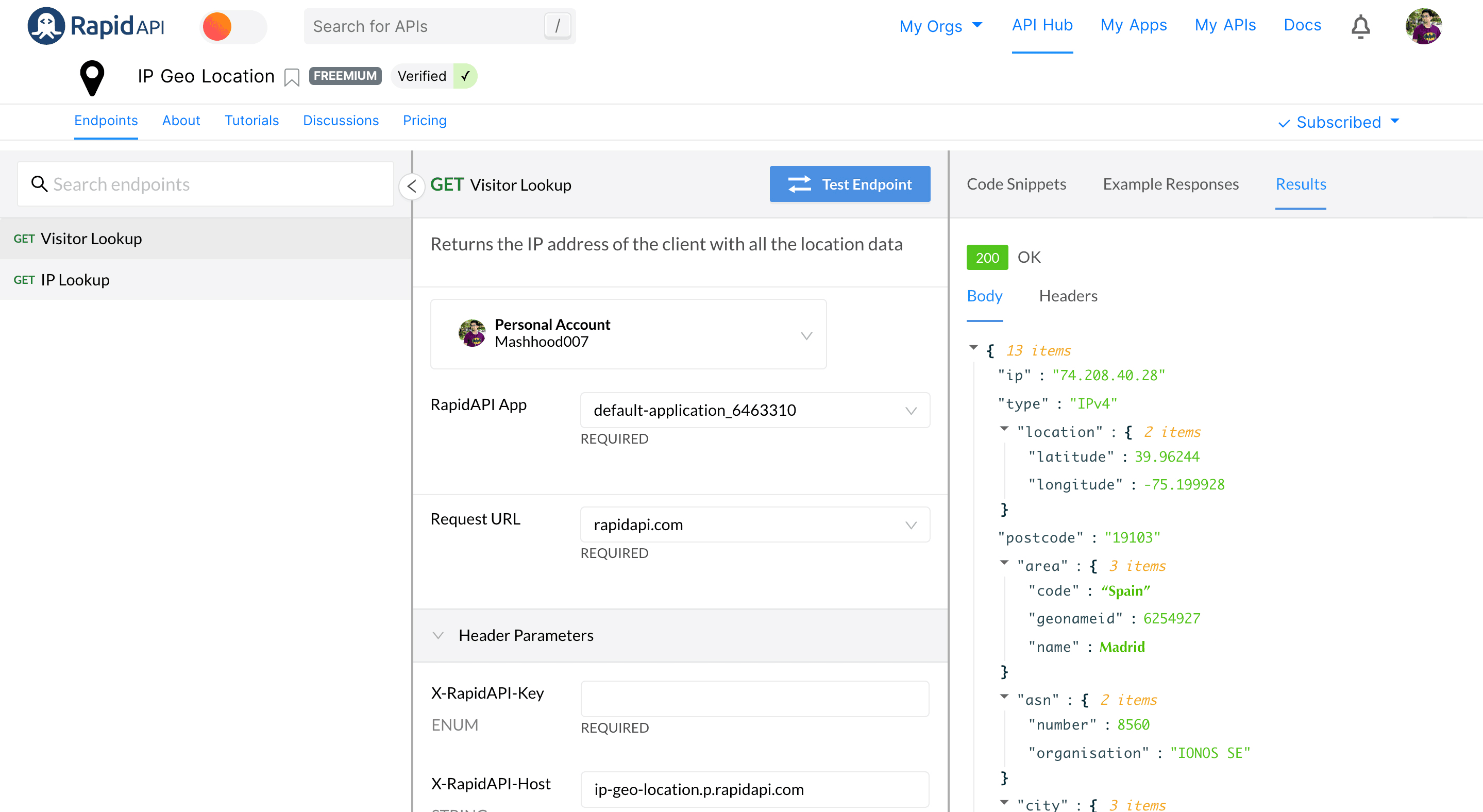Collapse the "asn" JSON node

1004,697
